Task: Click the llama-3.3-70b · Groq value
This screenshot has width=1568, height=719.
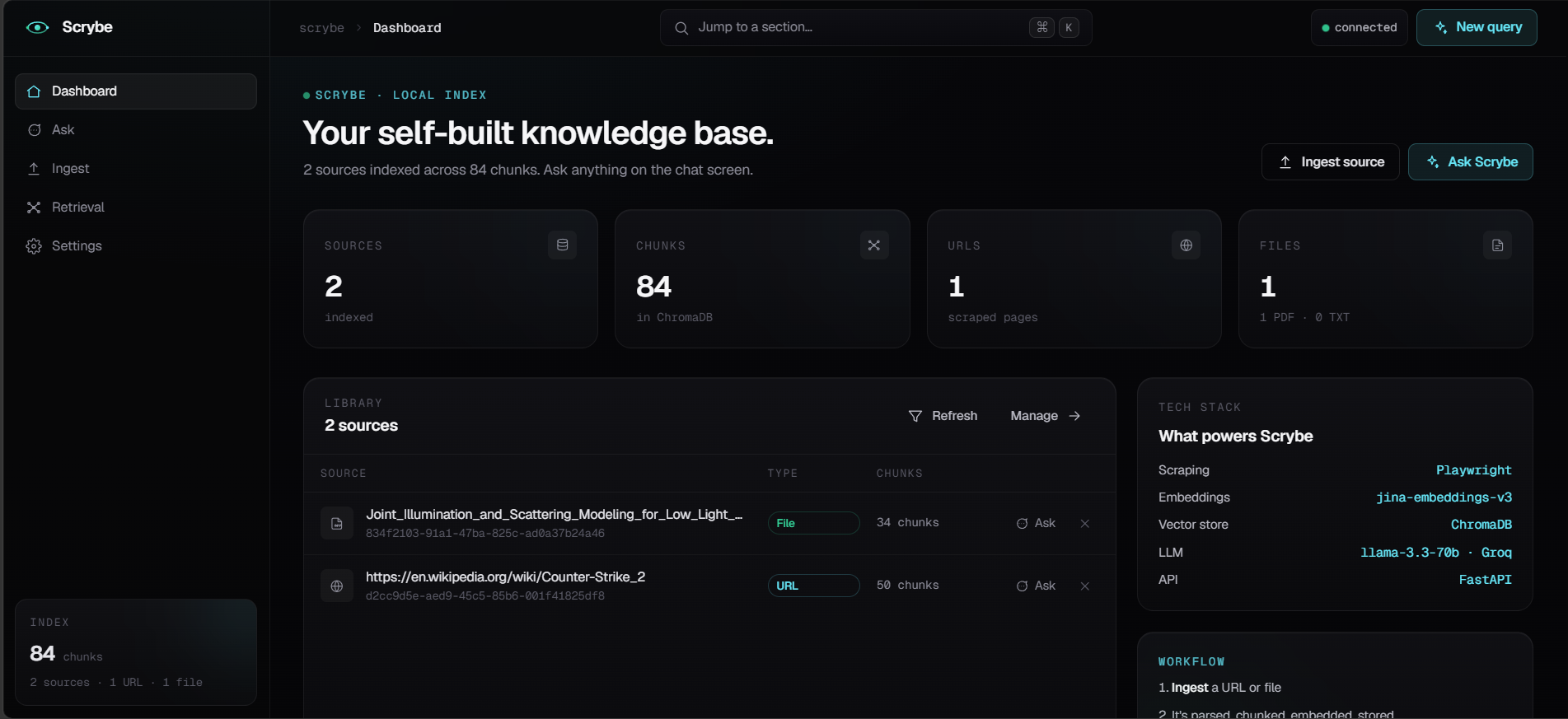Action: pos(1435,553)
